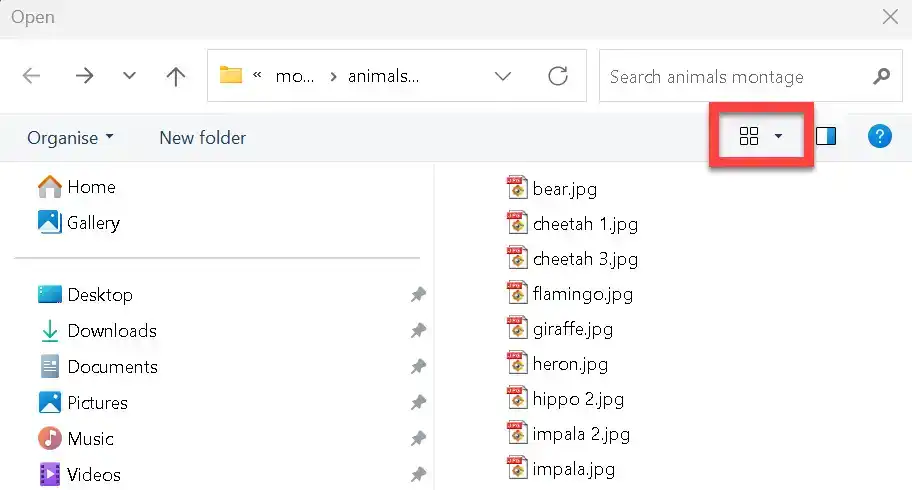Image resolution: width=912 pixels, height=490 pixels.
Task: Go up one folder level
Action: [176, 77]
